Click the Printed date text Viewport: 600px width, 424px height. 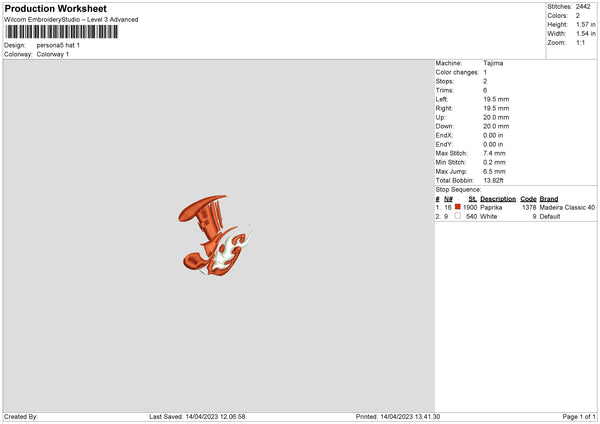(398, 417)
